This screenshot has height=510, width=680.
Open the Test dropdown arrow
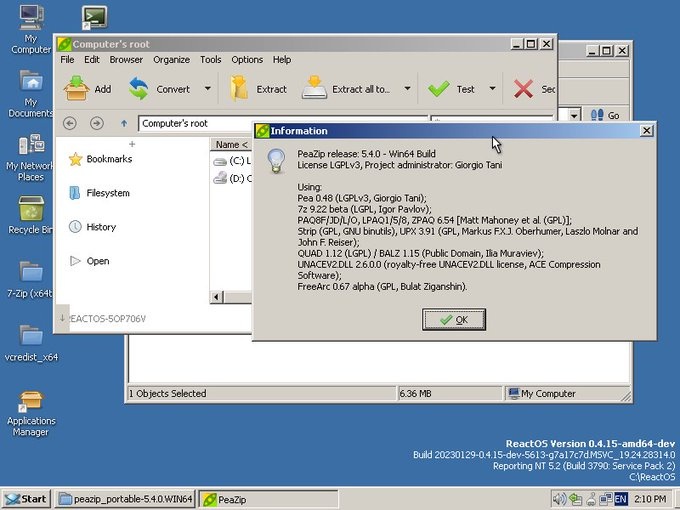click(x=492, y=88)
